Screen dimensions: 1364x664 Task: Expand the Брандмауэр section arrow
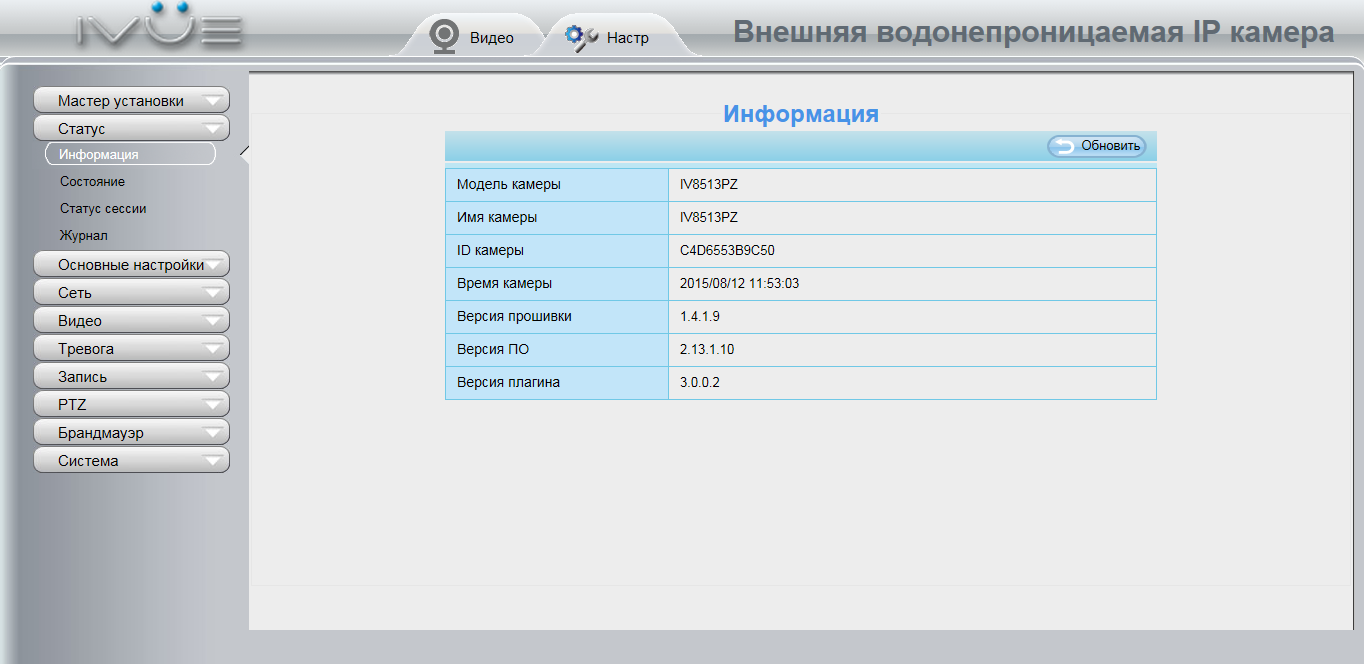(x=212, y=433)
